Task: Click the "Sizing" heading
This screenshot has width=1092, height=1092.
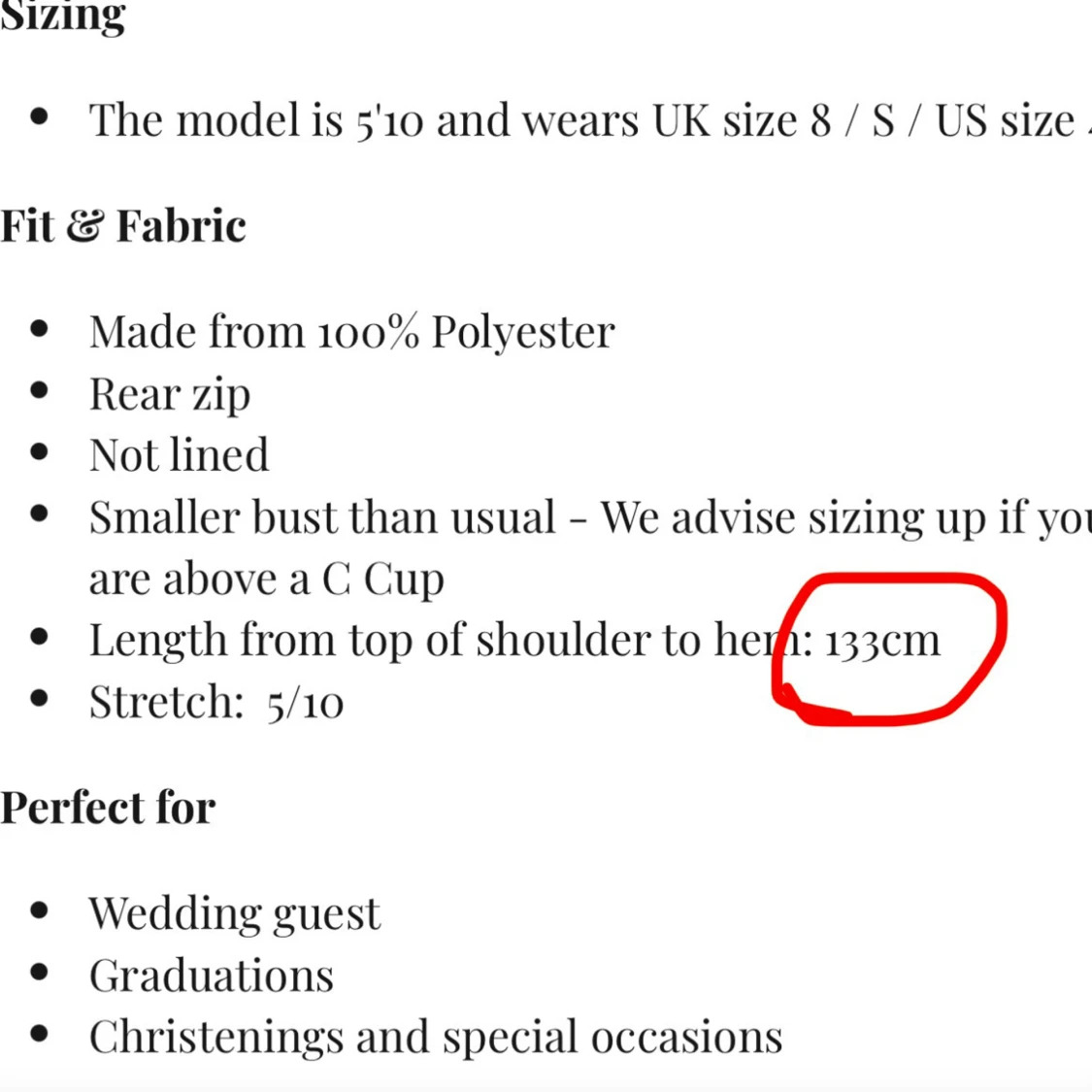Action: click(63, 15)
